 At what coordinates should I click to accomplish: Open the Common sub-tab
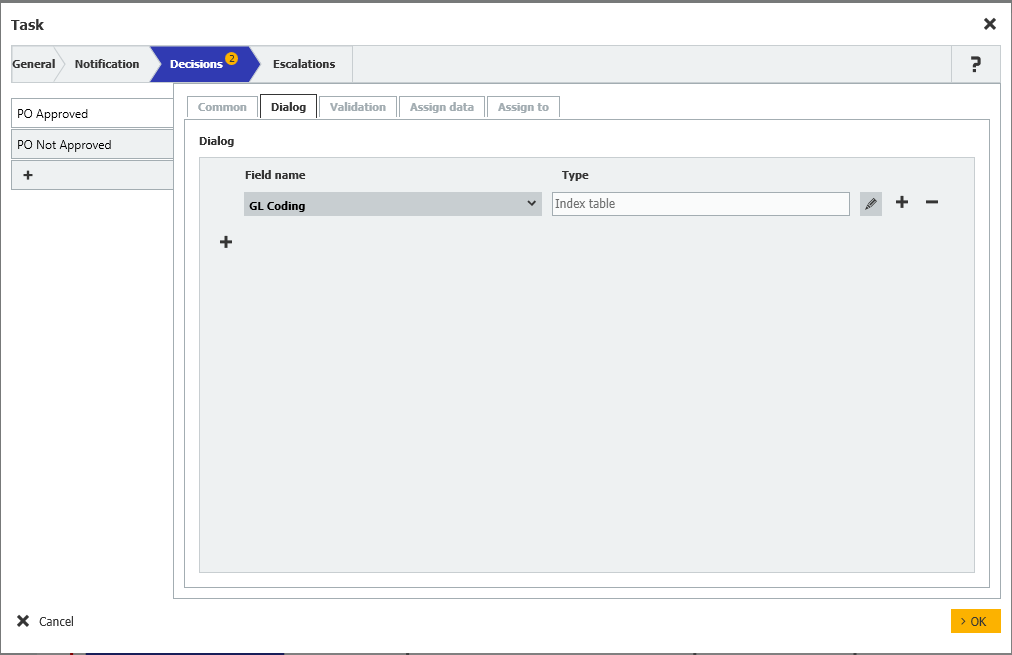pyautogui.click(x=222, y=107)
